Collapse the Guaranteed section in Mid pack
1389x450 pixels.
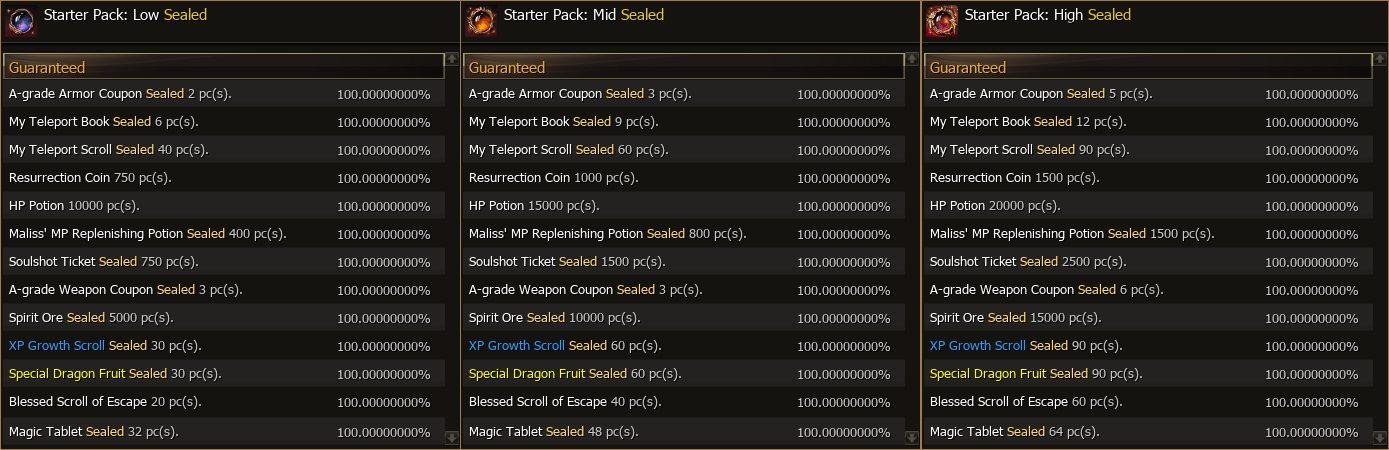click(x=683, y=67)
